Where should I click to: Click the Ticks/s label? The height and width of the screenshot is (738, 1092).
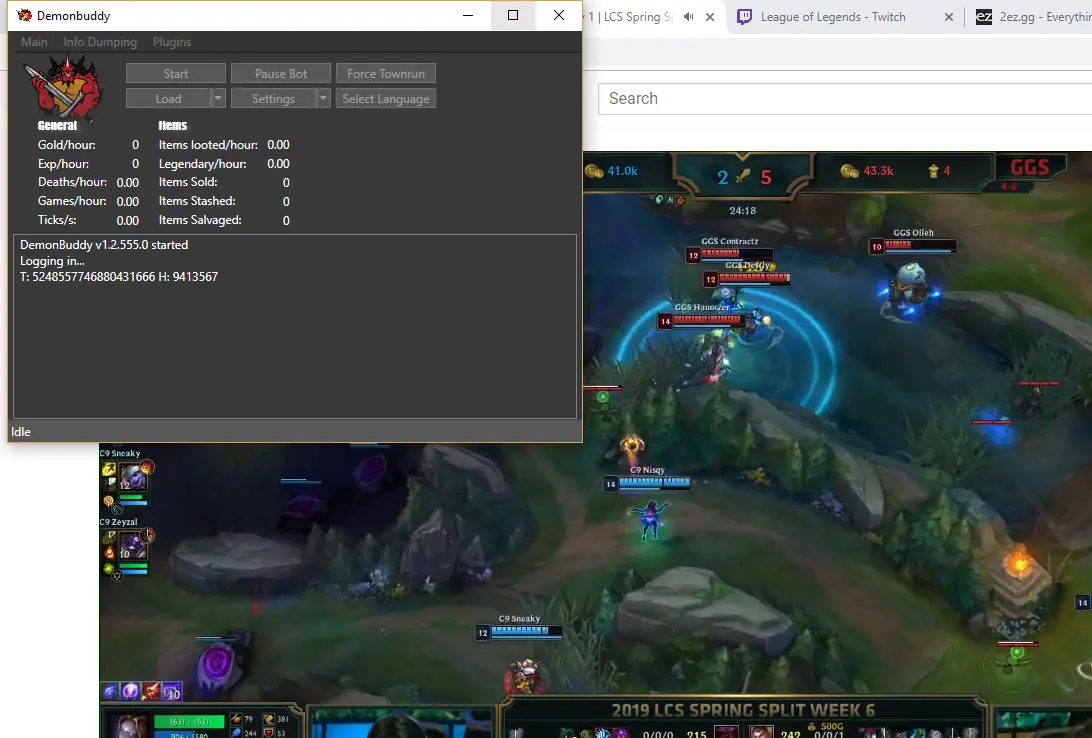tap(57, 220)
